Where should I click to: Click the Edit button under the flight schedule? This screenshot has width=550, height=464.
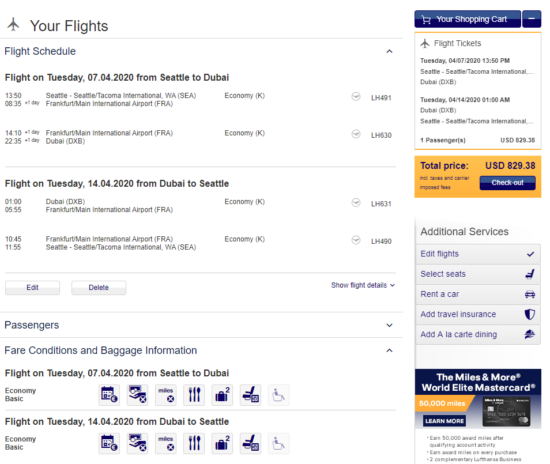pyautogui.click(x=32, y=288)
